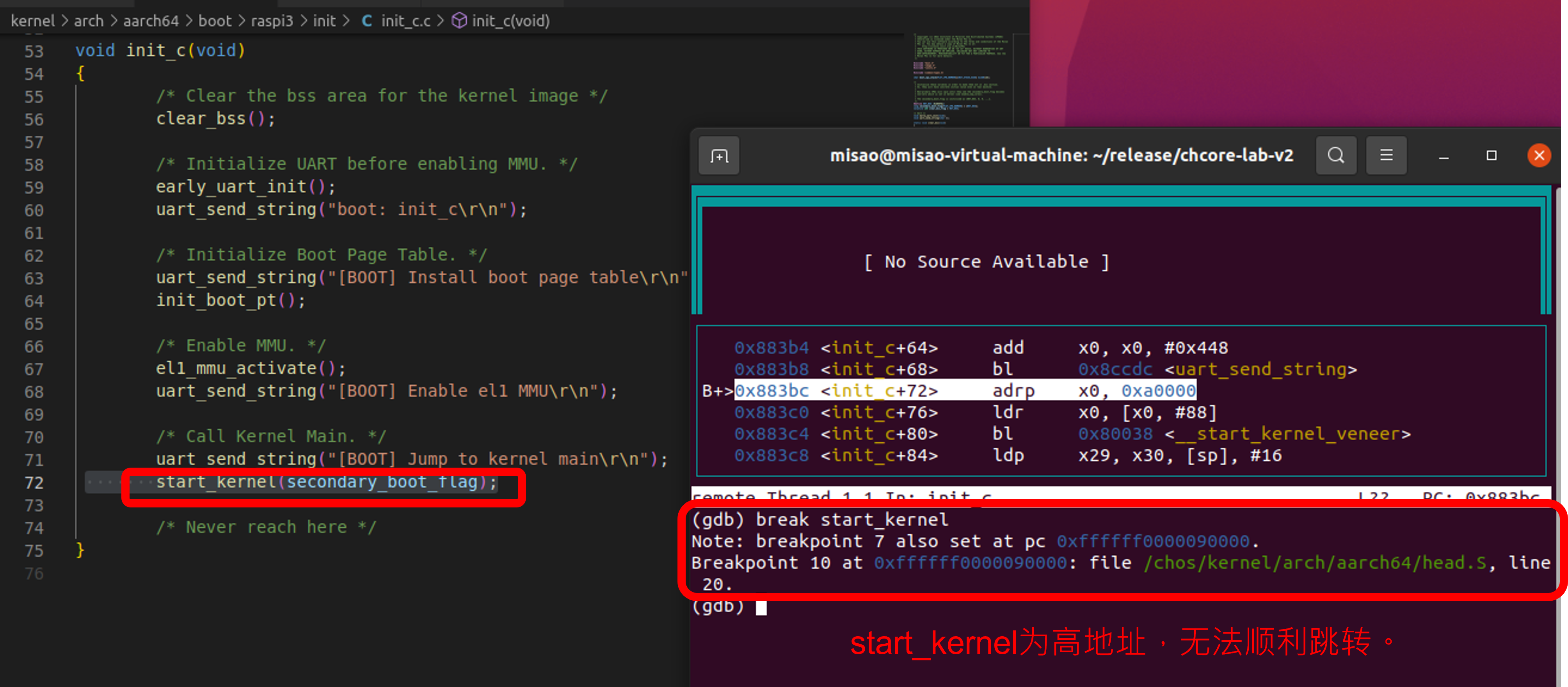This screenshot has width=1568, height=687.
Task: Click line number 64 in gutter
Action: pyautogui.click(x=34, y=301)
